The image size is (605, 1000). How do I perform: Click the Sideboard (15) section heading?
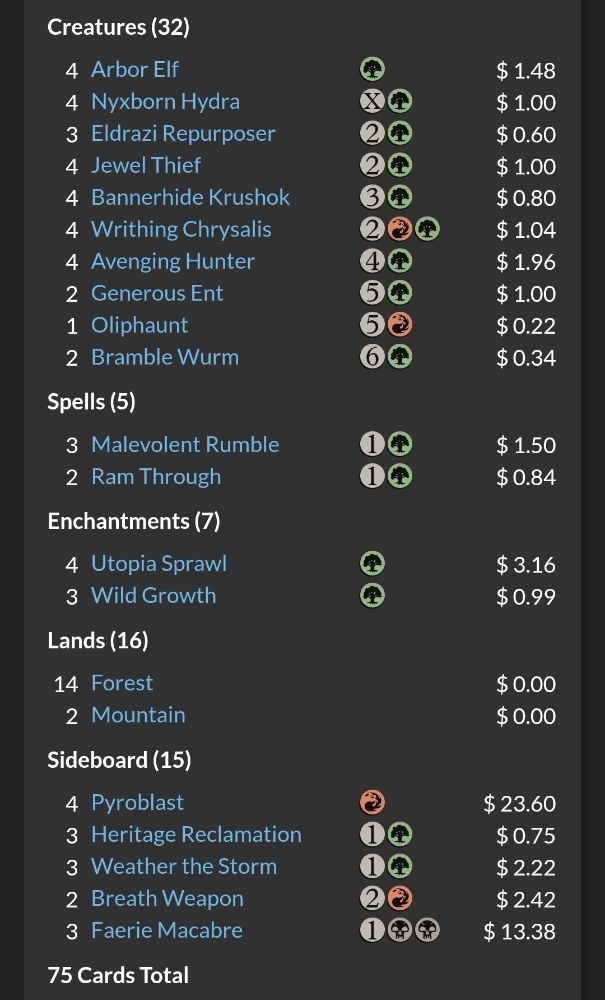(119, 760)
